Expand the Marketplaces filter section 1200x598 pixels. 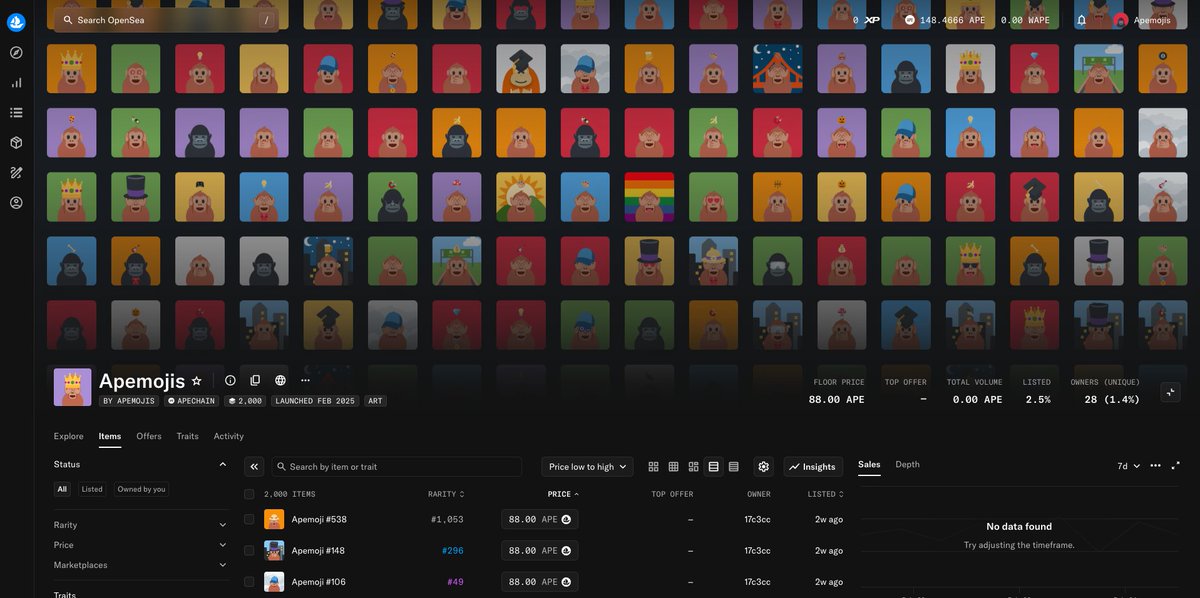coord(141,565)
